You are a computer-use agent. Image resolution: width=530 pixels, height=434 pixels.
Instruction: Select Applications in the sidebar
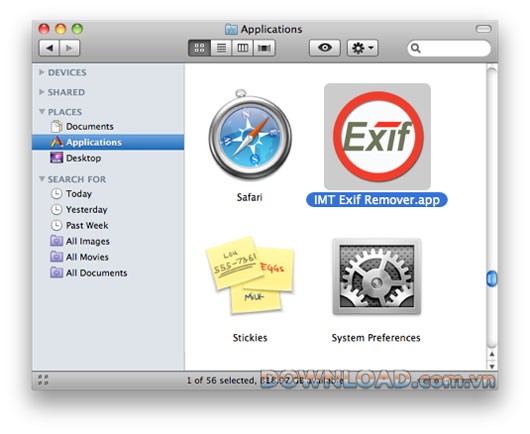108,142
